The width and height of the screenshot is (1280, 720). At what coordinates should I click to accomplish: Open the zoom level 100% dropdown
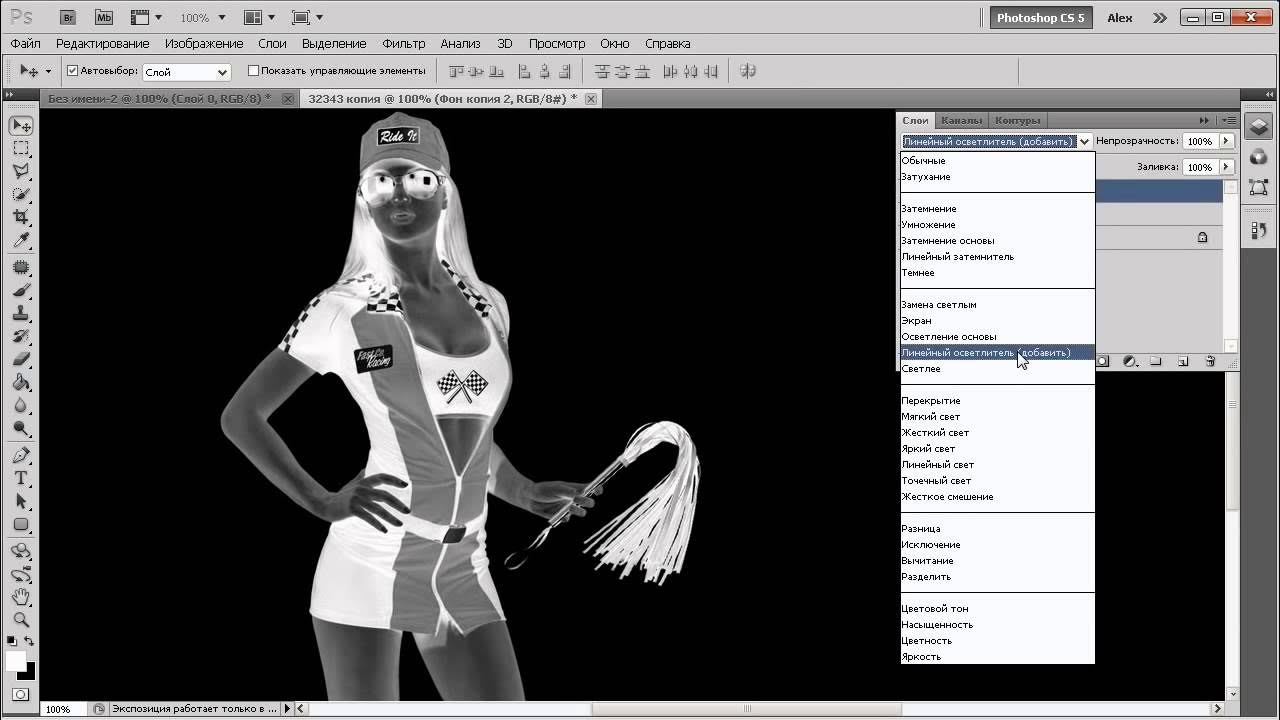(x=203, y=18)
